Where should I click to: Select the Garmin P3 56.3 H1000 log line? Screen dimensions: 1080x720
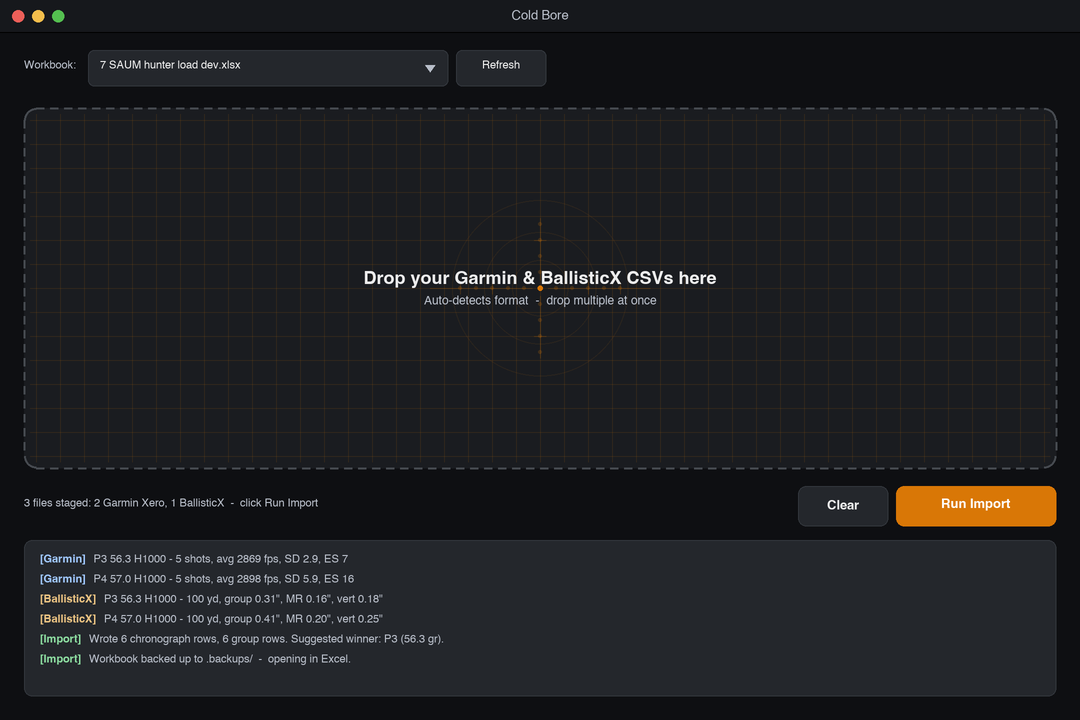point(194,559)
